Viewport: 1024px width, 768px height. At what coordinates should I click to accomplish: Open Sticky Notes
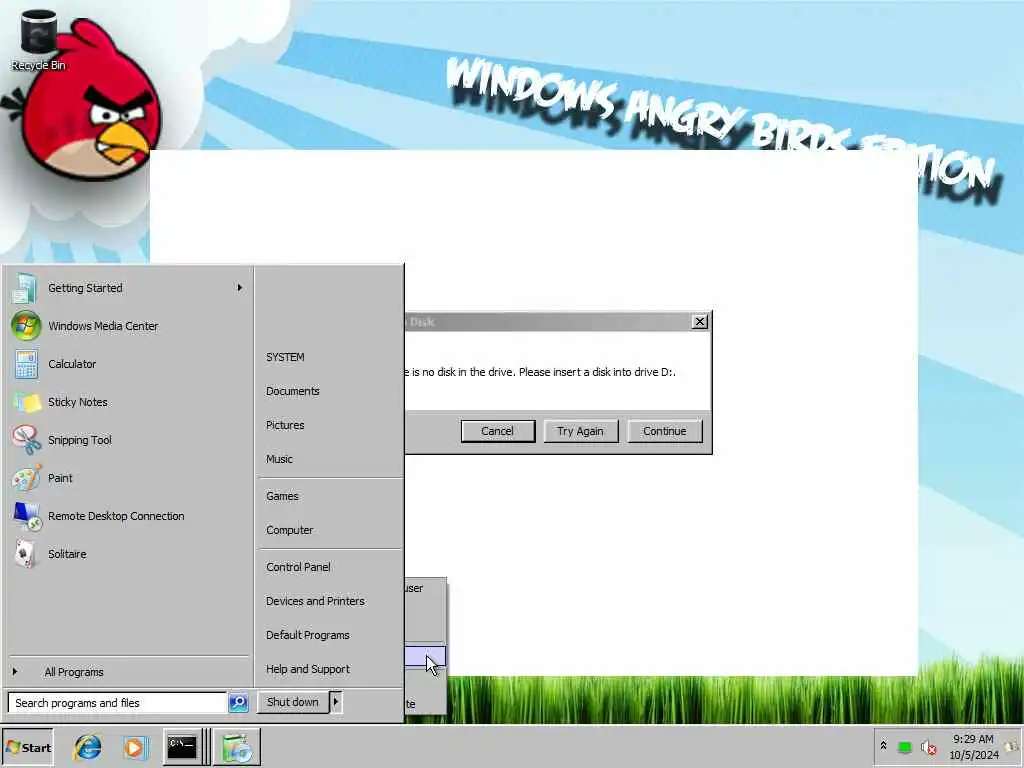coord(127,402)
